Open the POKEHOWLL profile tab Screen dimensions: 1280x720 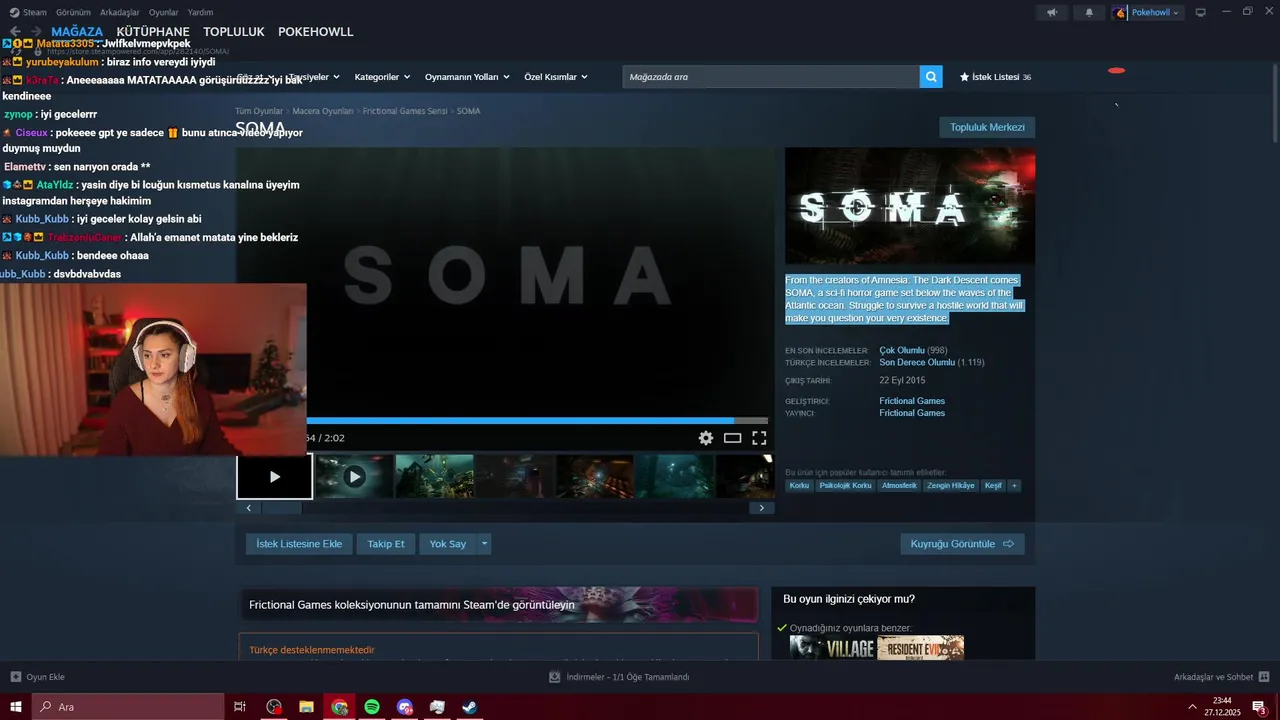pos(316,32)
